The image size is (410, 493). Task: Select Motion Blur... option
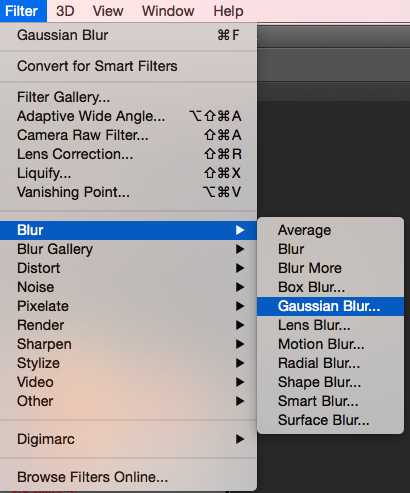330,344
